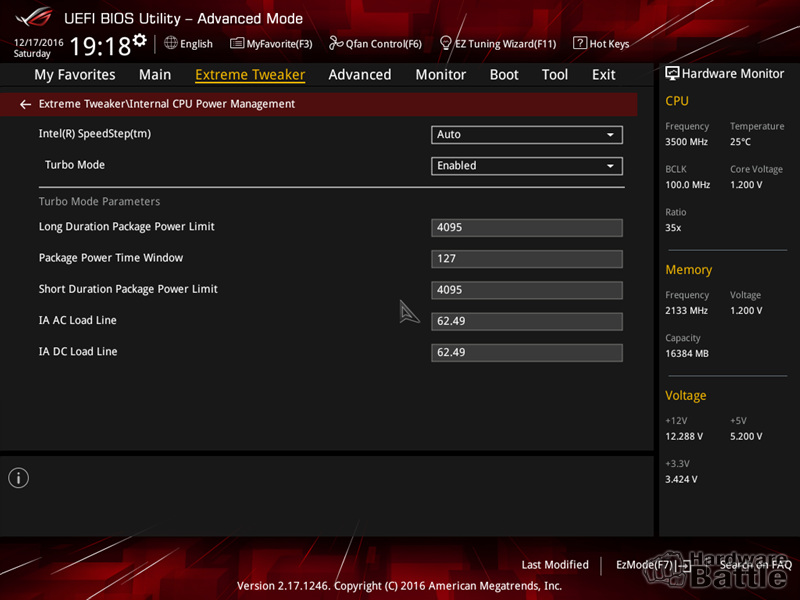Image resolution: width=800 pixels, height=600 pixels.
Task: Click the BCLK value 100.0 MHz
Action: click(688, 185)
